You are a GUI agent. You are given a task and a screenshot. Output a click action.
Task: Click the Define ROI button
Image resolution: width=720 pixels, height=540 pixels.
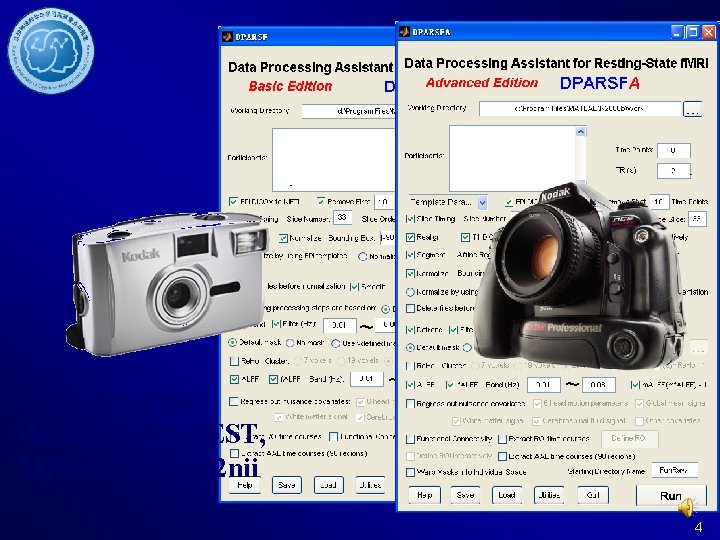pos(629,439)
